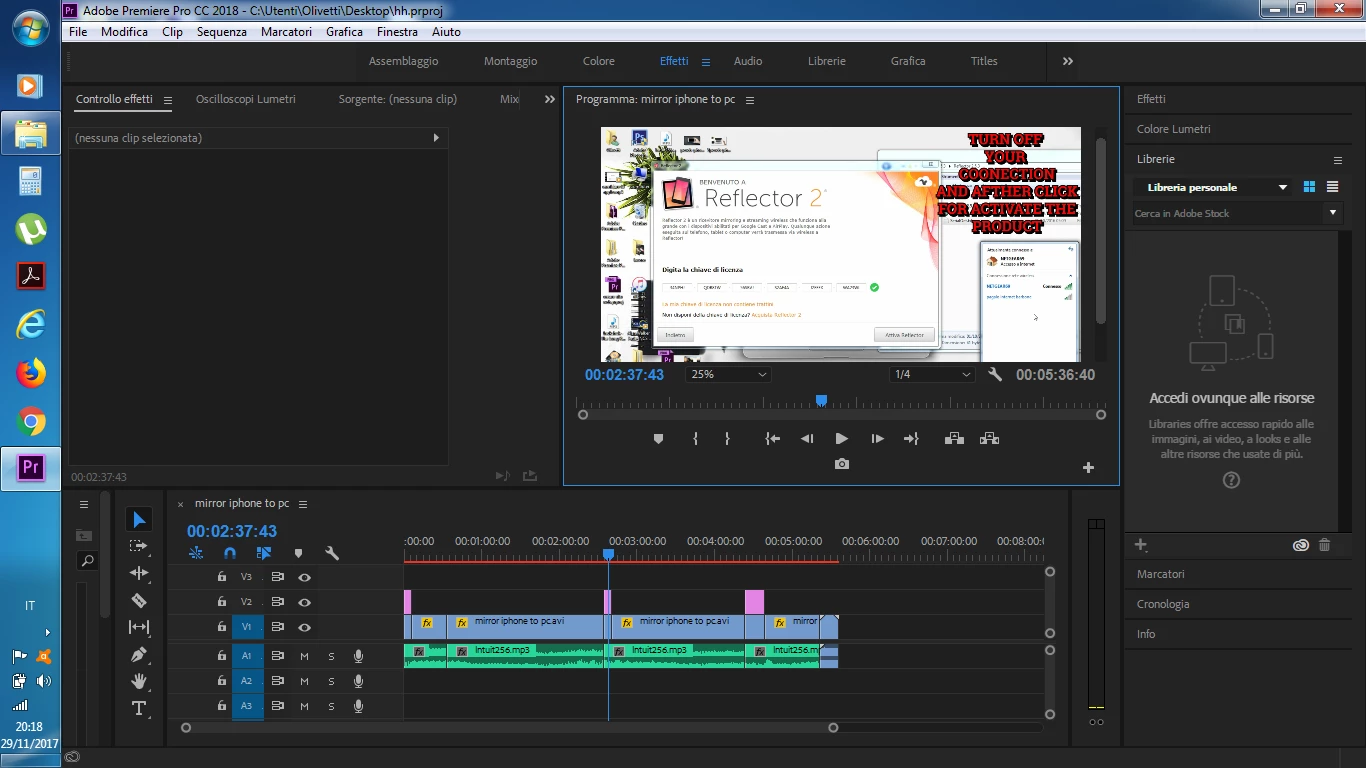Add a marker in timeline header
Image resolution: width=1366 pixels, height=768 pixels.
tap(298, 553)
